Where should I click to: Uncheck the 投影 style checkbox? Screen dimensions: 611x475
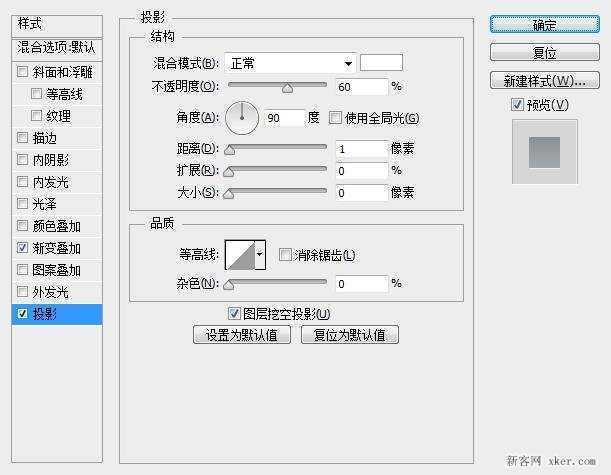pos(23,313)
